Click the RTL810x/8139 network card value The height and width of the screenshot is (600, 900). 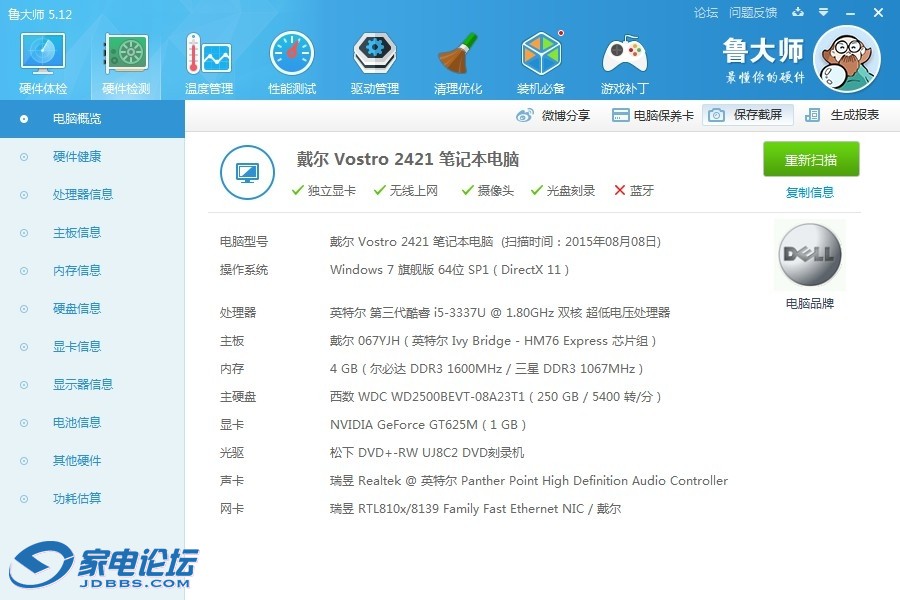[475, 509]
